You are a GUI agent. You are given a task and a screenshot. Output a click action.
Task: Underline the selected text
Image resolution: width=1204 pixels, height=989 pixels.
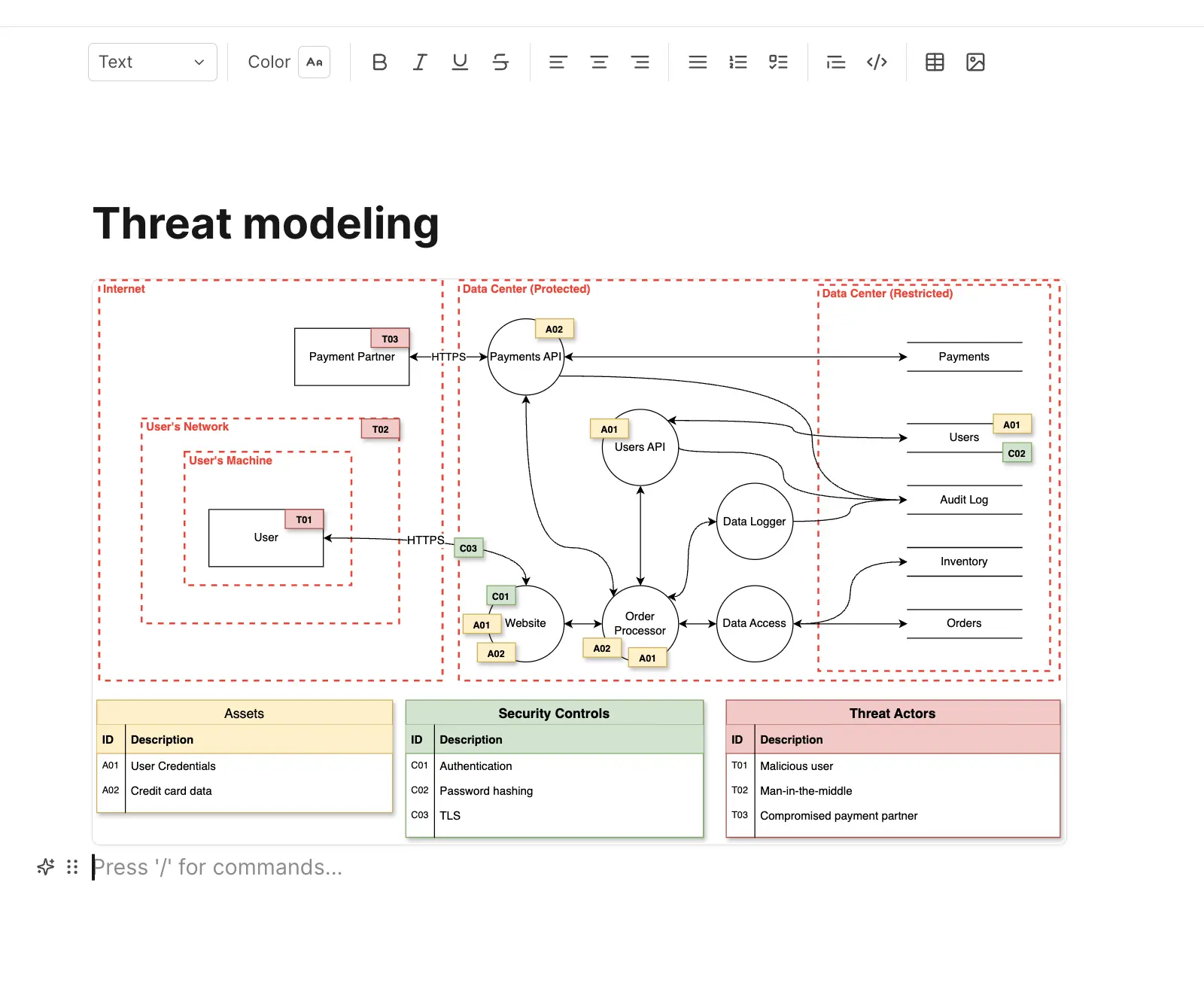coord(460,62)
